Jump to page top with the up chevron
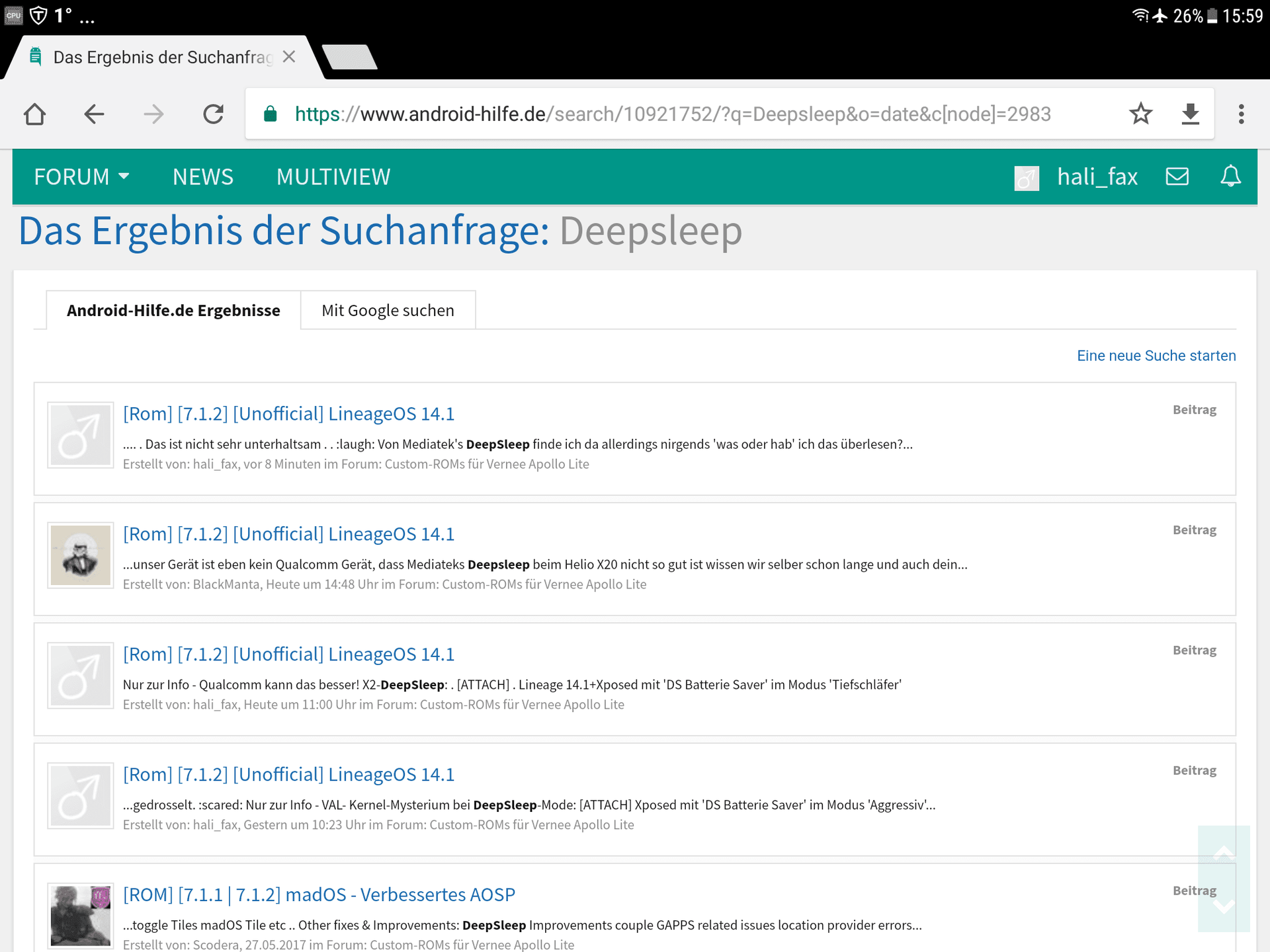This screenshot has width=1270, height=952. (1224, 853)
